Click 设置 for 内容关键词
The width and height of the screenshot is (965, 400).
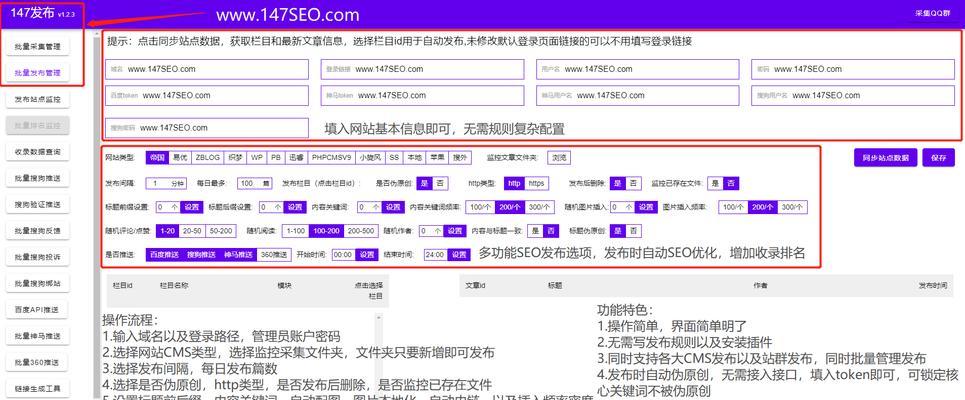tap(392, 207)
